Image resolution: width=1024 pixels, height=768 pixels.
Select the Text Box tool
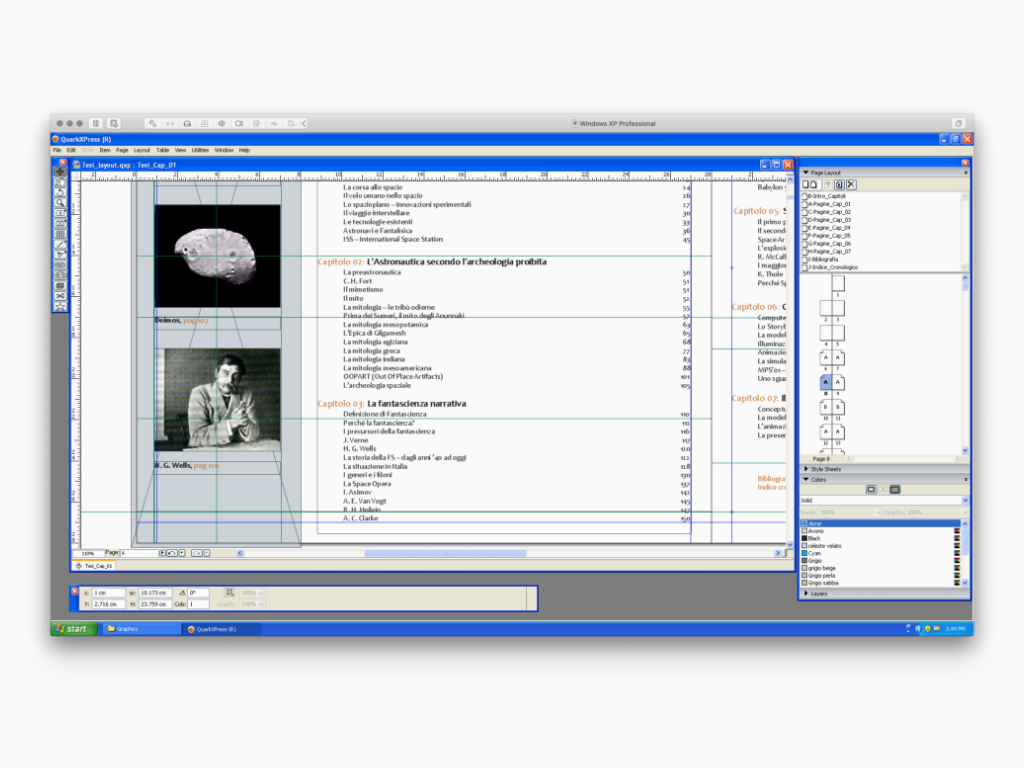pyautogui.click(x=60, y=214)
